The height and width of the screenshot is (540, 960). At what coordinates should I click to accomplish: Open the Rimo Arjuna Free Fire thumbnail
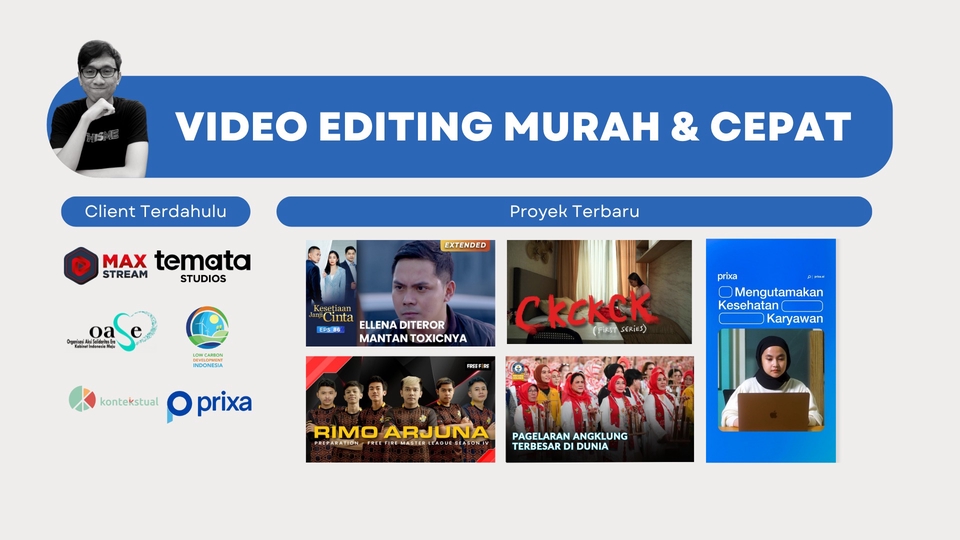(x=400, y=409)
